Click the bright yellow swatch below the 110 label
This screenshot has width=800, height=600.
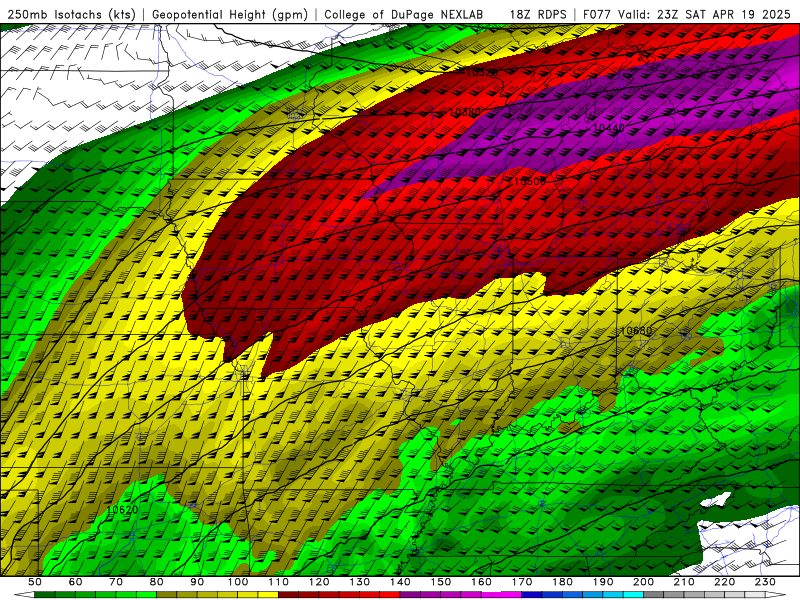coord(268,595)
